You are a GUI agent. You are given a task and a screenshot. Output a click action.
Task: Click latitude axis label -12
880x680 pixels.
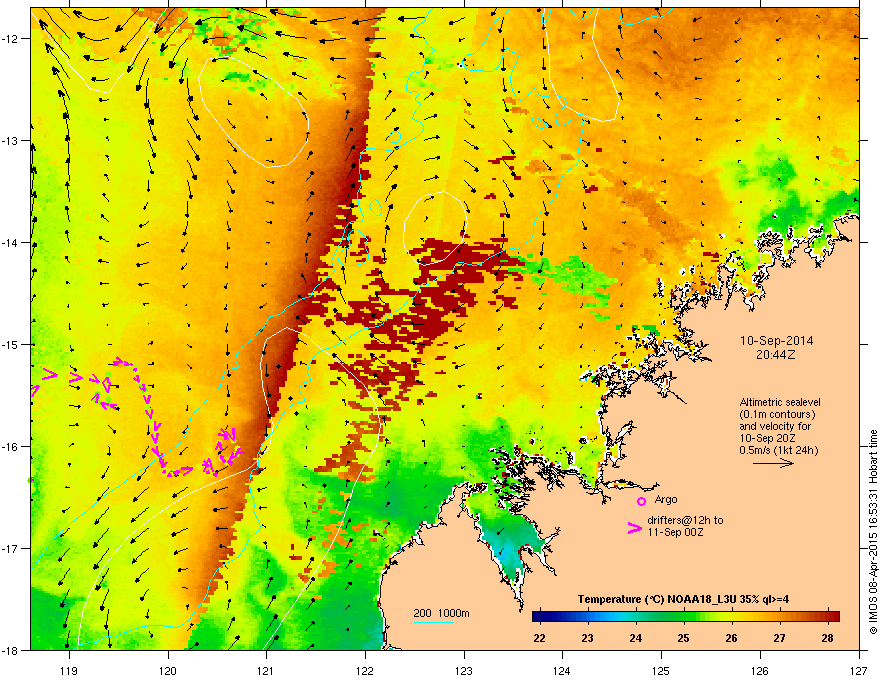pyautogui.click(x=11, y=38)
